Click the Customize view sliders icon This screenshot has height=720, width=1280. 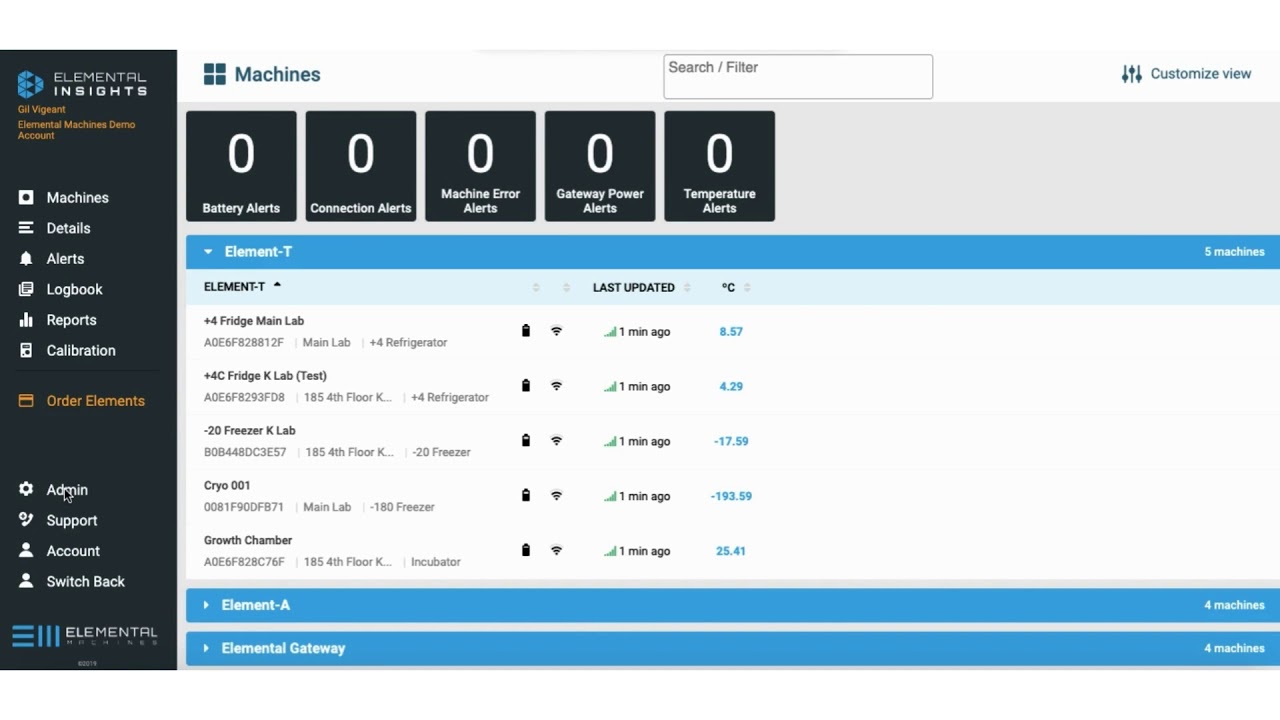pyautogui.click(x=1131, y=74)
